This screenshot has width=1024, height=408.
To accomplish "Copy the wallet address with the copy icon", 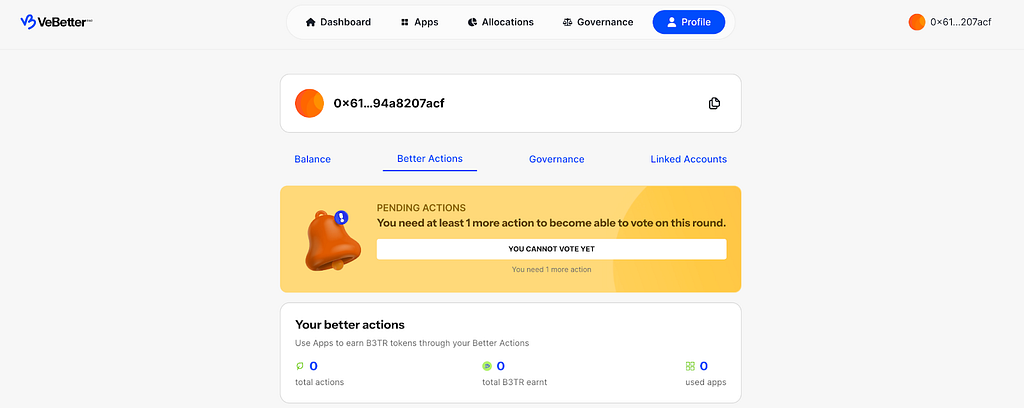I will point(714,103).
